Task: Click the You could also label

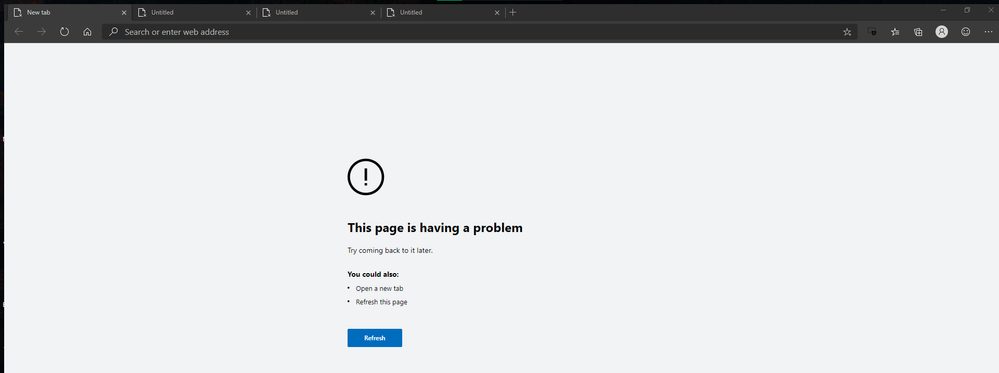Action: pyautogui.click(x=373, y=274)
